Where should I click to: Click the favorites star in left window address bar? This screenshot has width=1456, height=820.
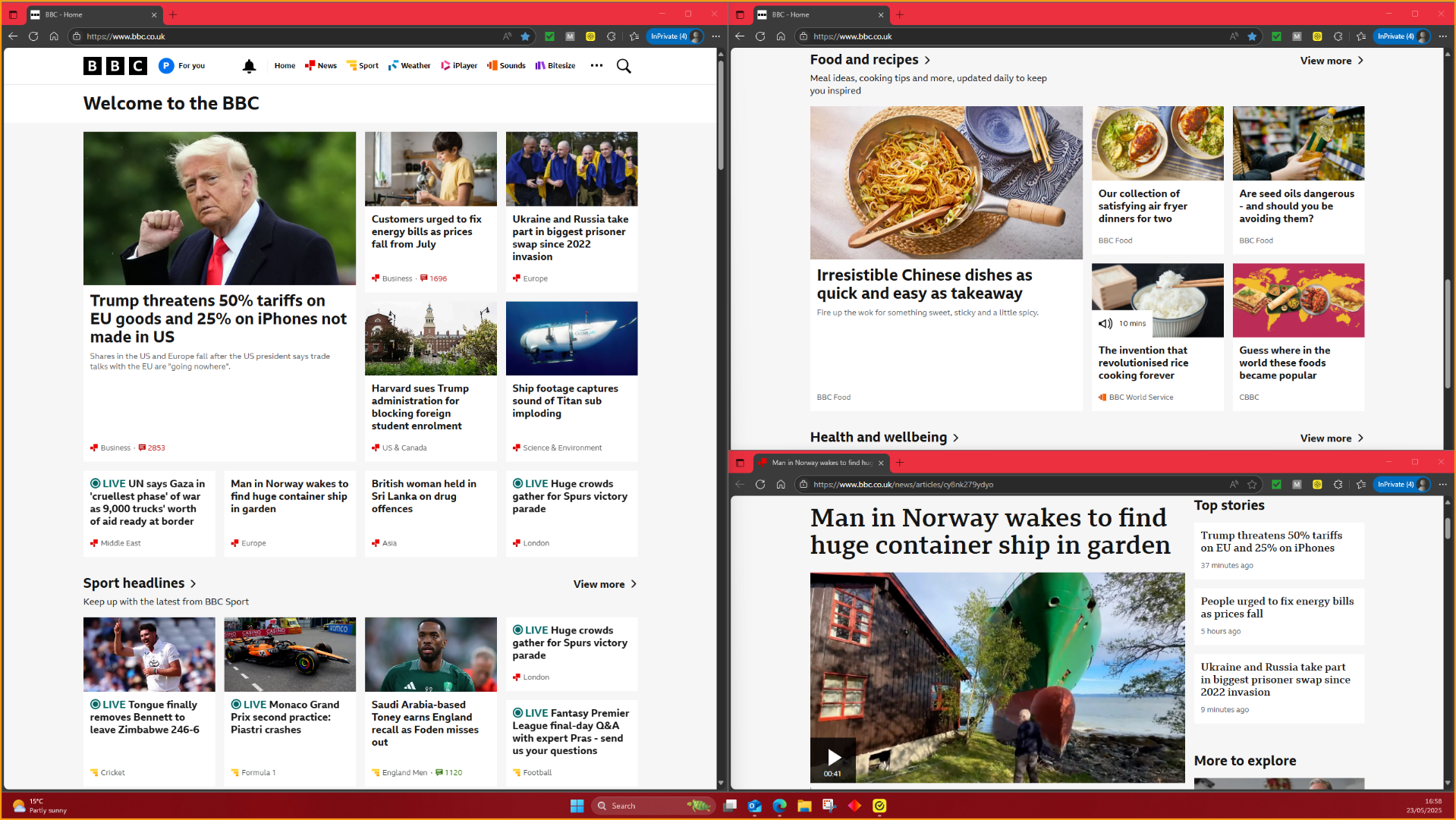[x=525, y=36]
